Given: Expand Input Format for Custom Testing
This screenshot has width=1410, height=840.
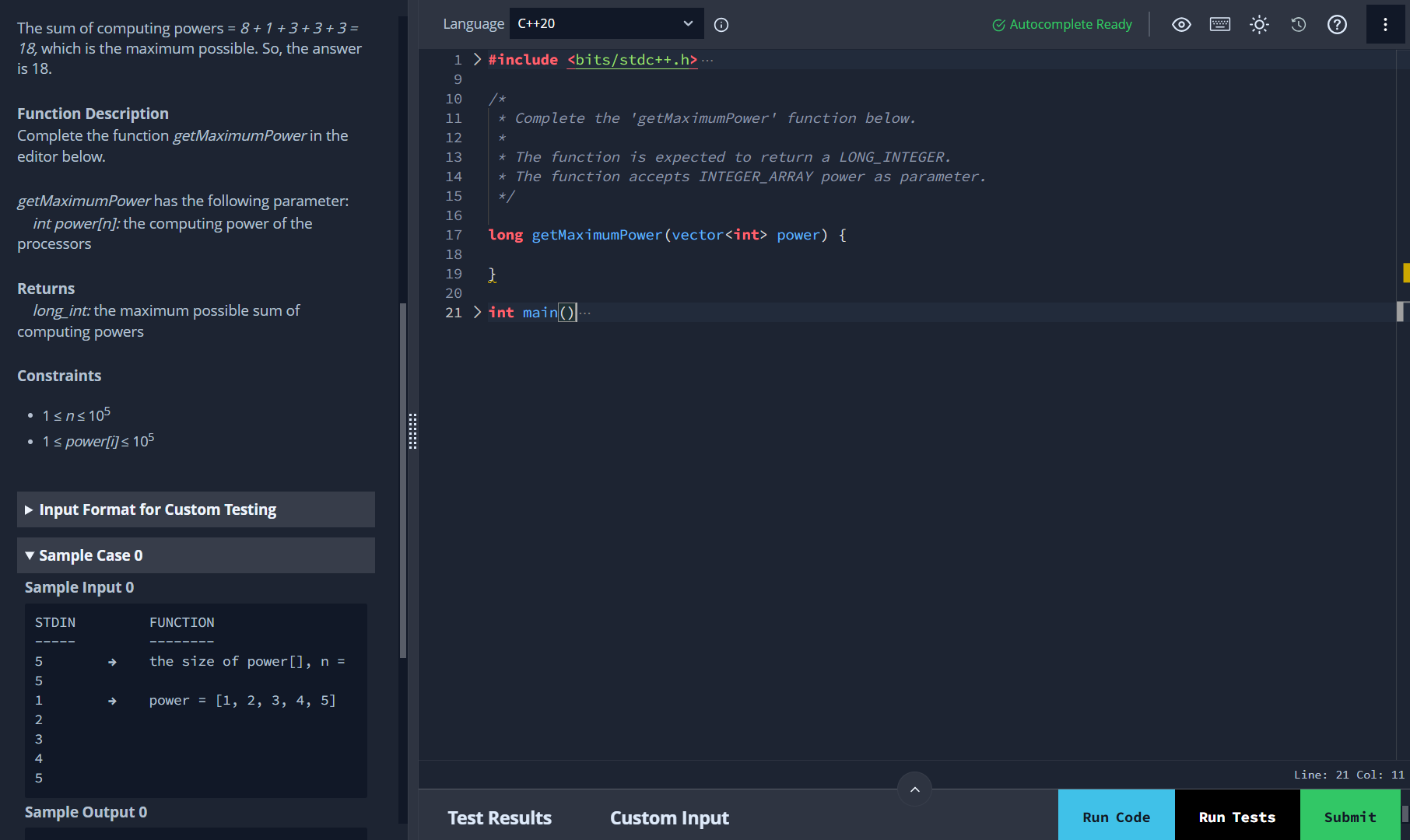Looking at the screenshot, I should 196,509.
